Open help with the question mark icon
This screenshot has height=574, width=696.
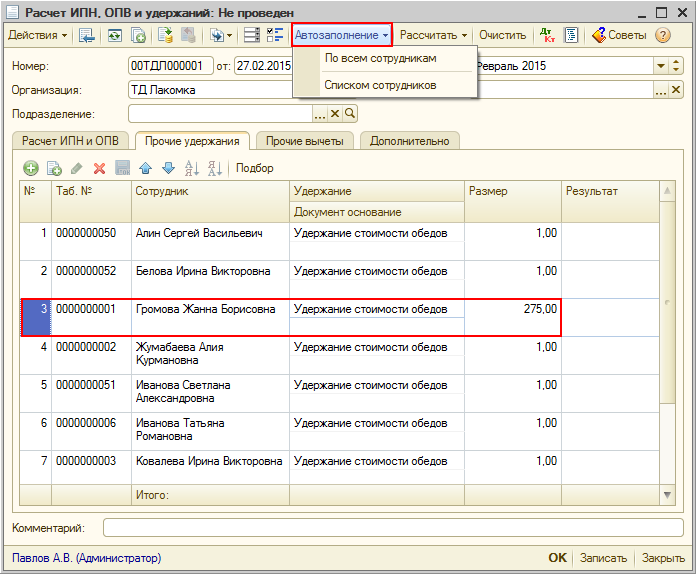tap(662, 35)
